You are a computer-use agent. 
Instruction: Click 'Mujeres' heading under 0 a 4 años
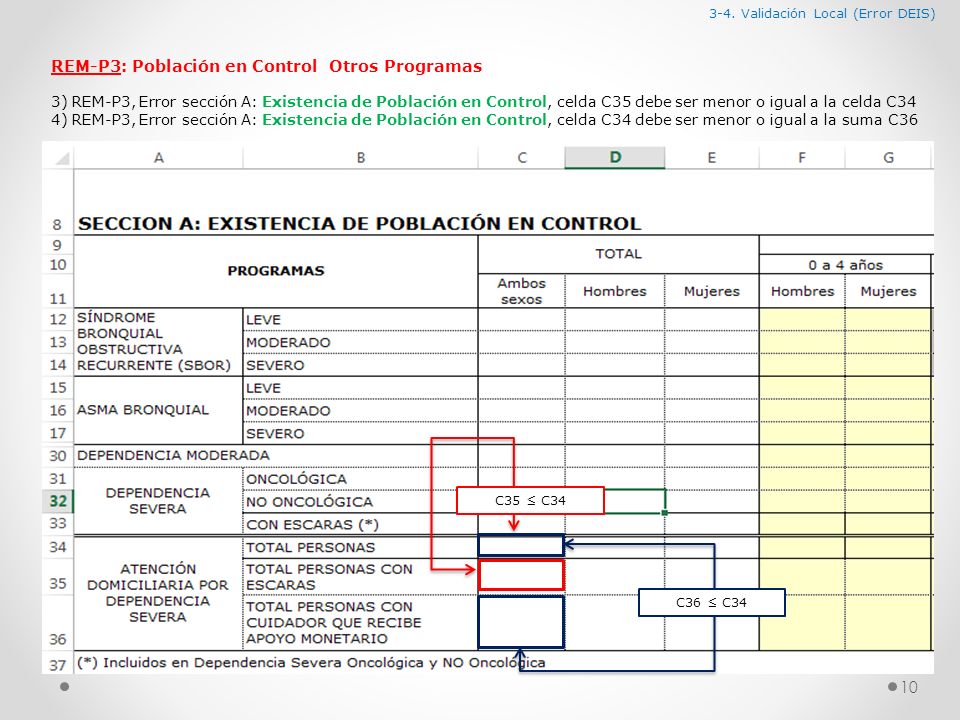click(888, 291)
